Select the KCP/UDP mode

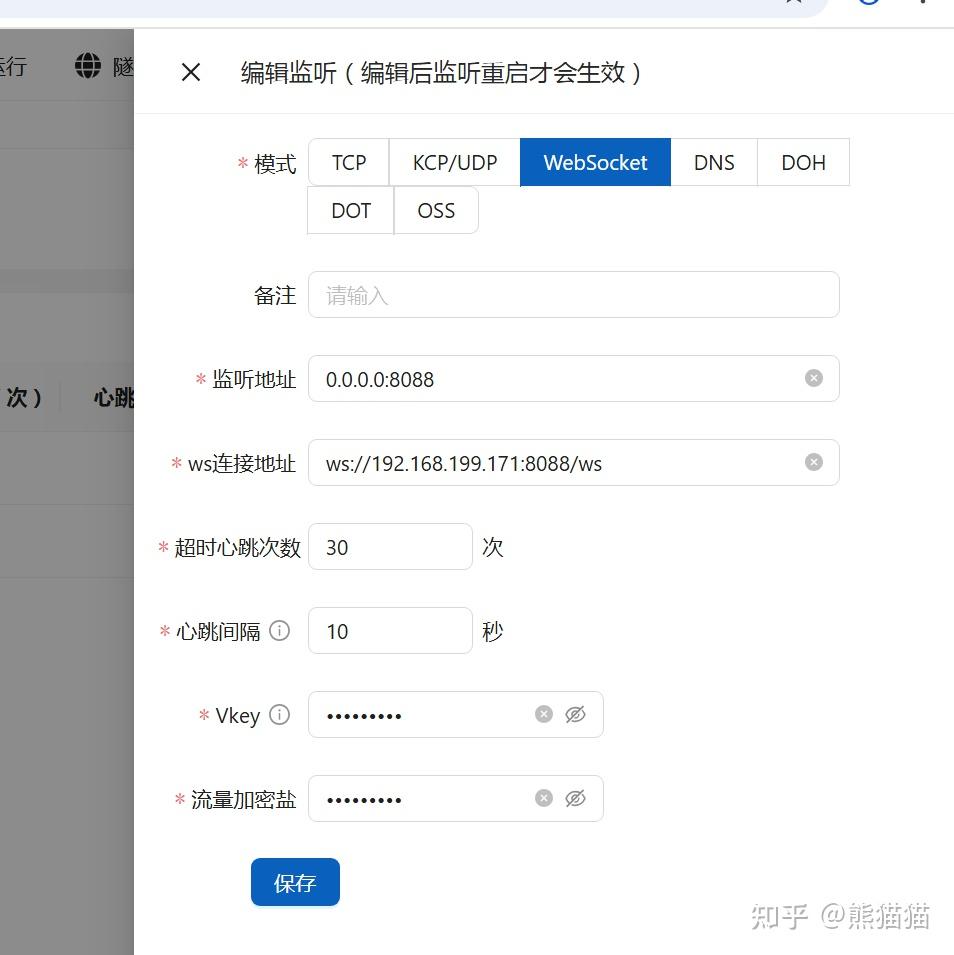tap(453, 162)
